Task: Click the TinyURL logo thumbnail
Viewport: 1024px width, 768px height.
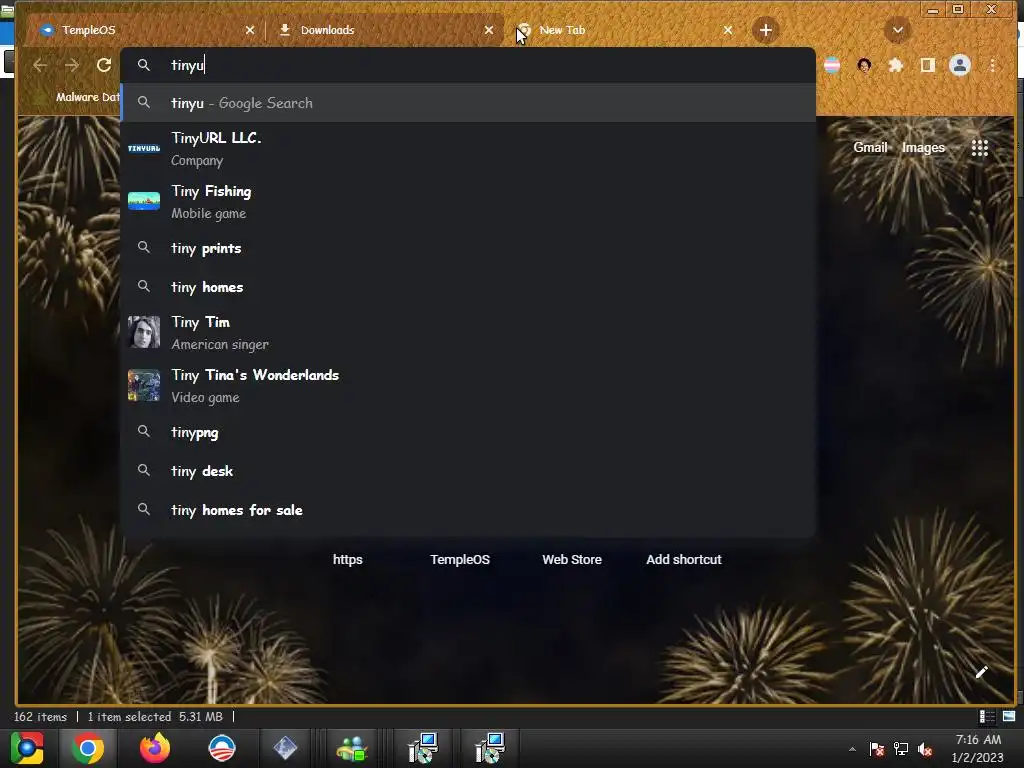Action: click(x=144, y=148)
